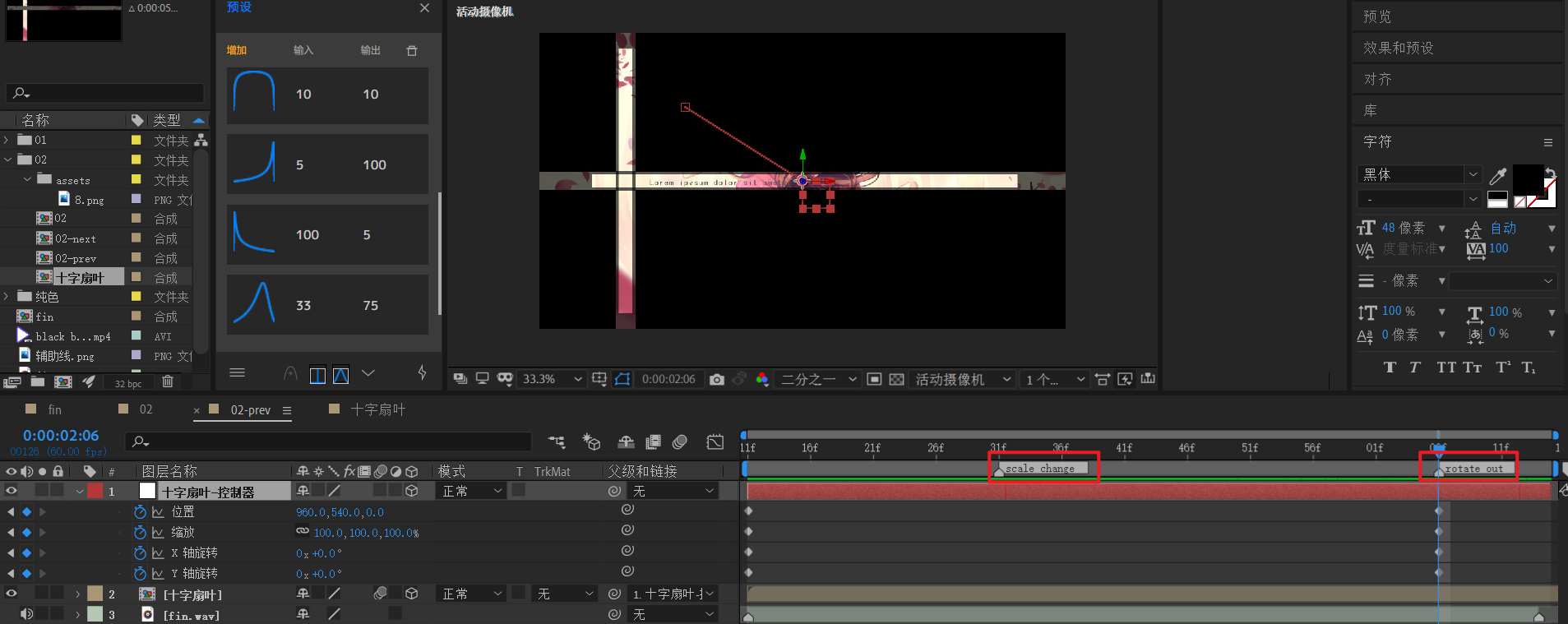Click the black fill color swatch
The height and width of the screenshot is (624, 1568).
[1528, 178]
